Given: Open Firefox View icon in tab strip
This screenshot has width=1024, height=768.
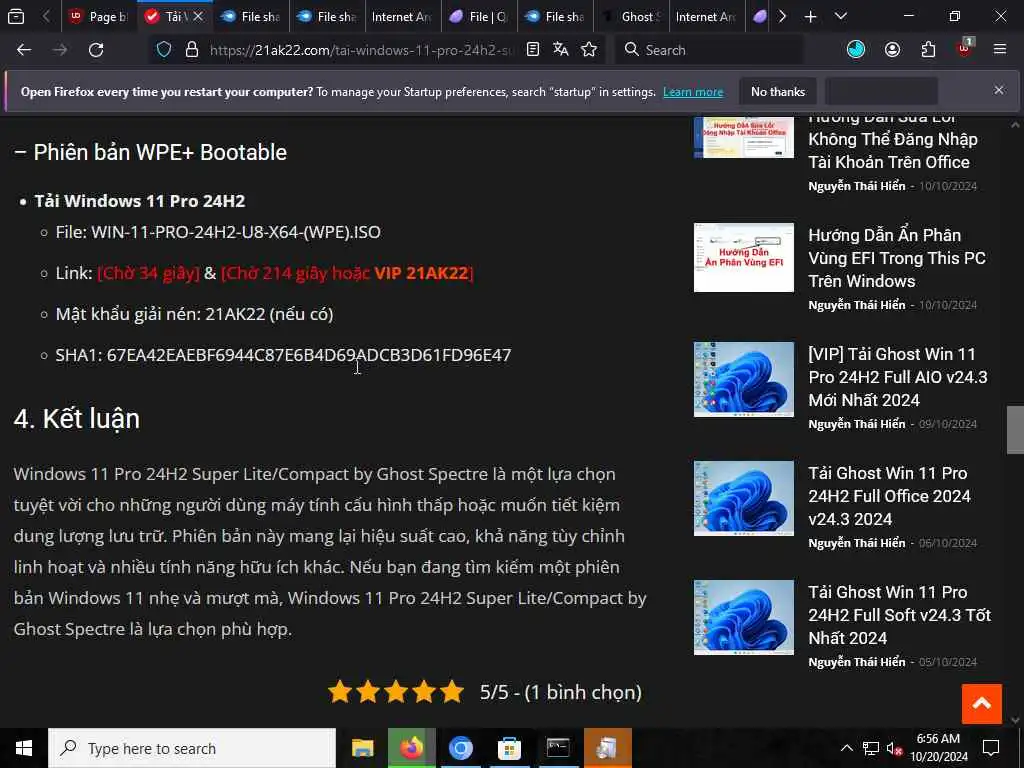Looking at the screenshot, I should 16,17.
